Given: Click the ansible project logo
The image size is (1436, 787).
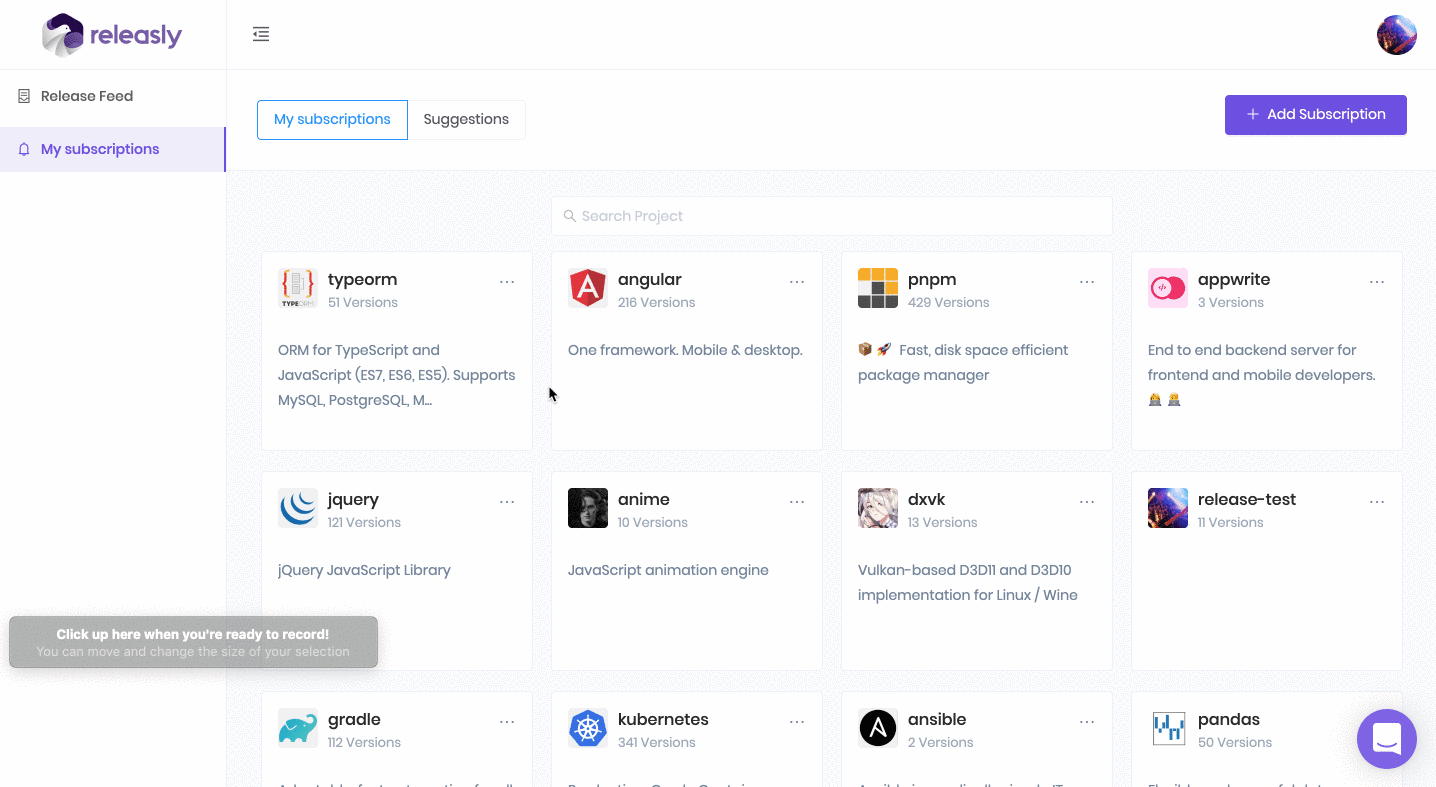Looking at the screenshot, I should [878, 728].
